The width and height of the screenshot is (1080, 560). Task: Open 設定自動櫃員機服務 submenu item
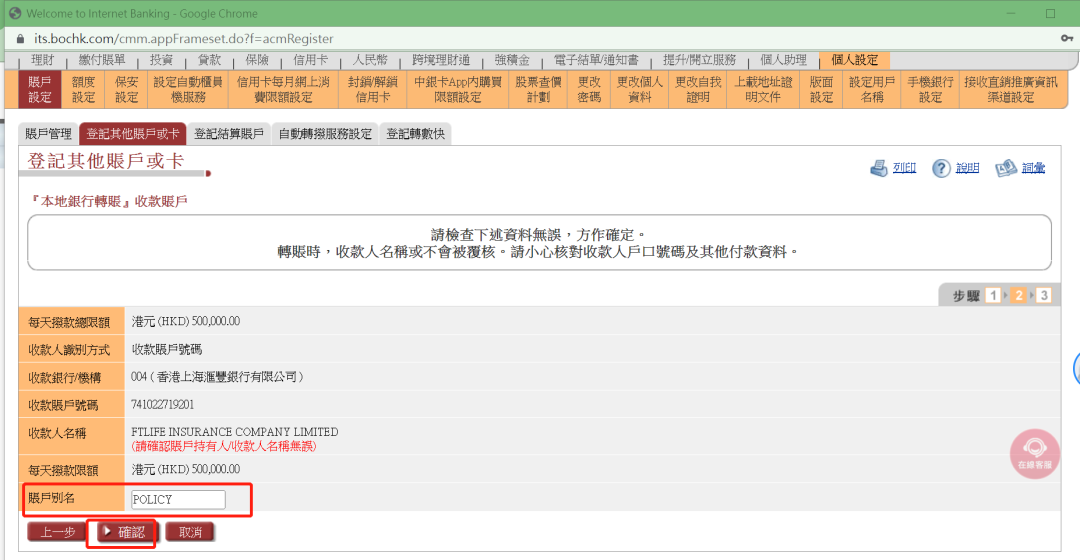(188, 90)
